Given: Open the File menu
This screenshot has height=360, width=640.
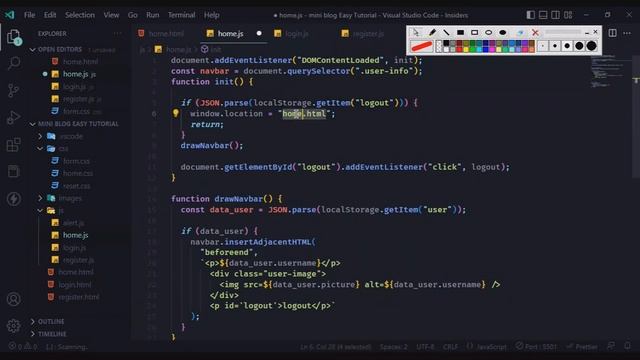Looking at the screenshot, I should (29, 15).
